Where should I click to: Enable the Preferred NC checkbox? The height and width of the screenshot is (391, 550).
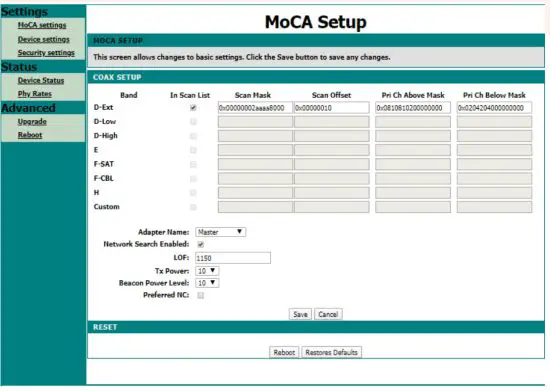click(201, 295)
